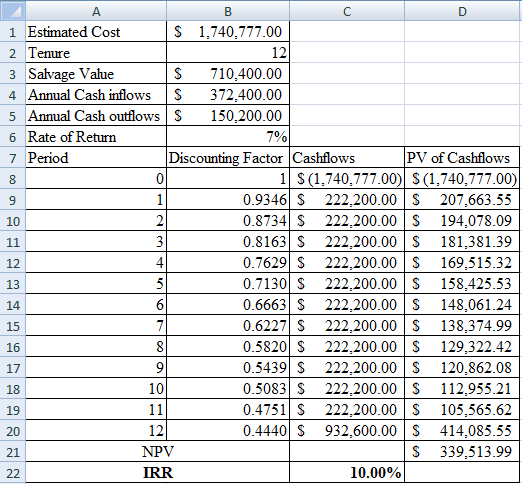Screen dimensions: 522x484
Task: Select the $932,600.00 final cashflow cell
Action: tap(347, 431)
